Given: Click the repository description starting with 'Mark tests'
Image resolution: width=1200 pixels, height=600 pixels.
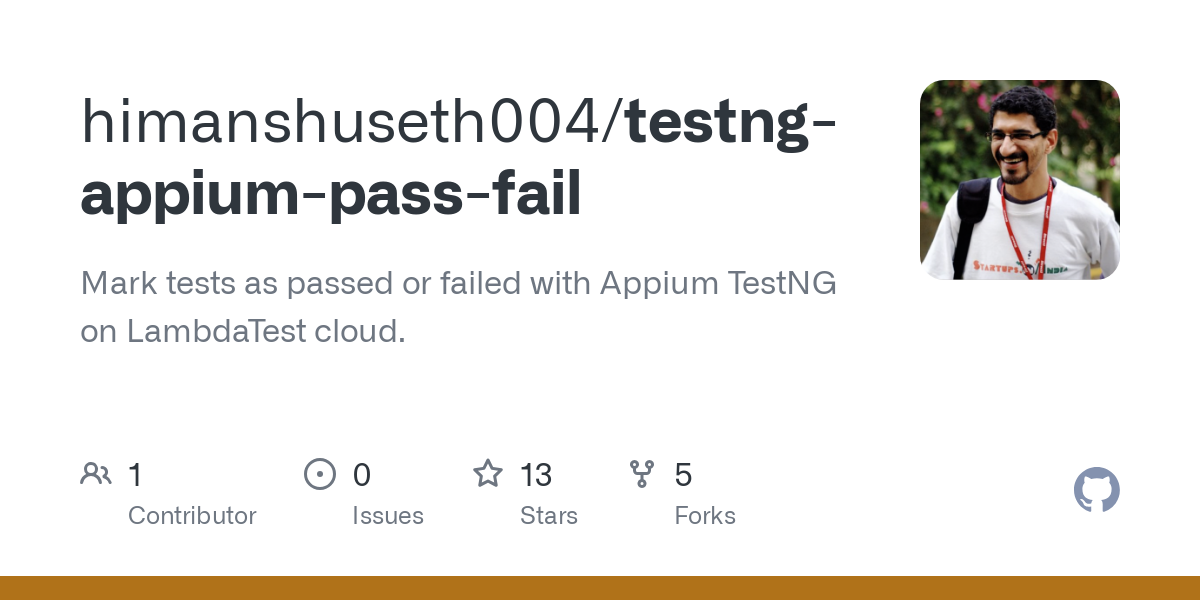Looking at the screenshot, I should click(x=459, y=307).
